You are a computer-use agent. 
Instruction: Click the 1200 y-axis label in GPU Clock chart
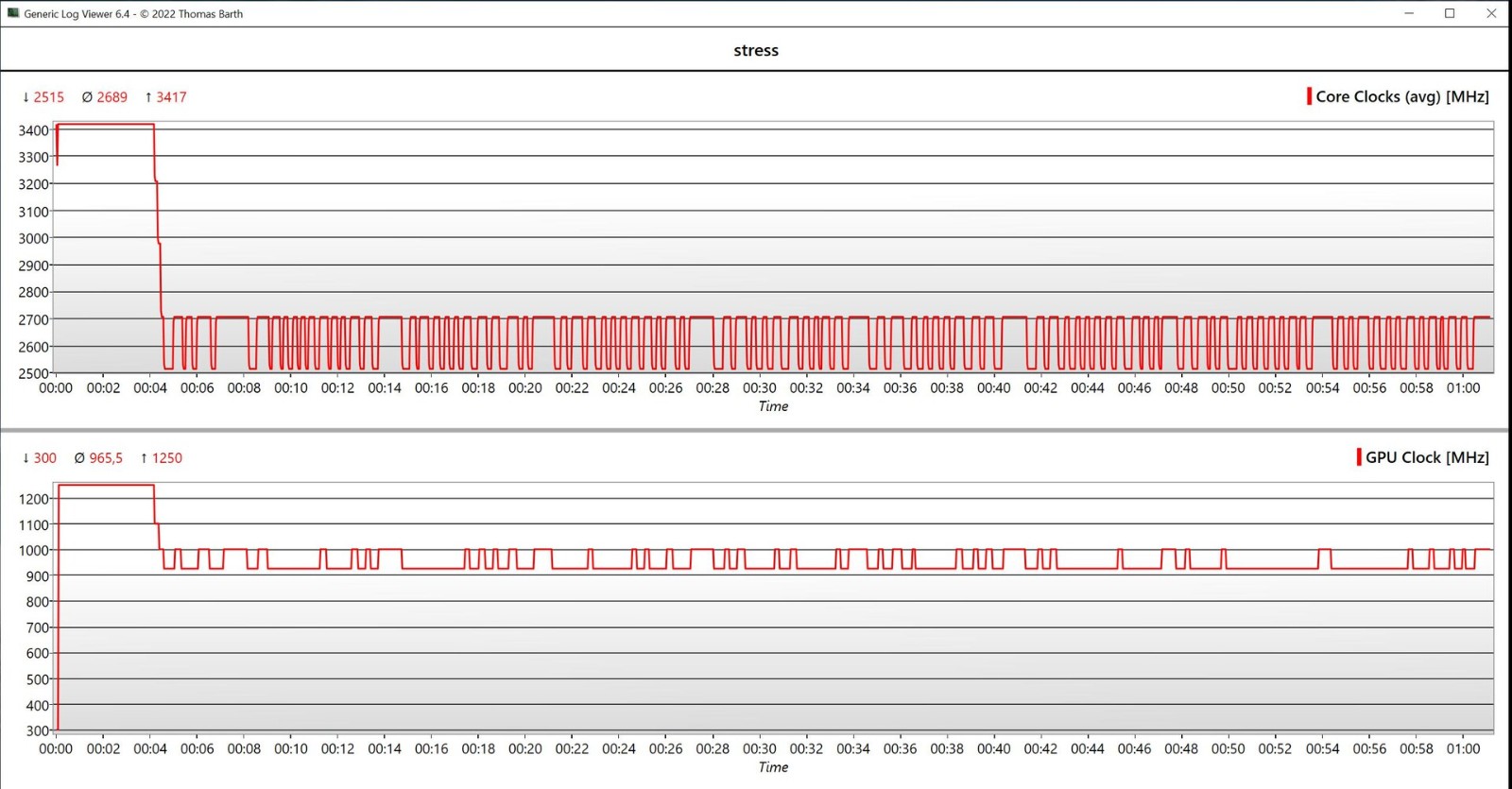tap(33, 499)
